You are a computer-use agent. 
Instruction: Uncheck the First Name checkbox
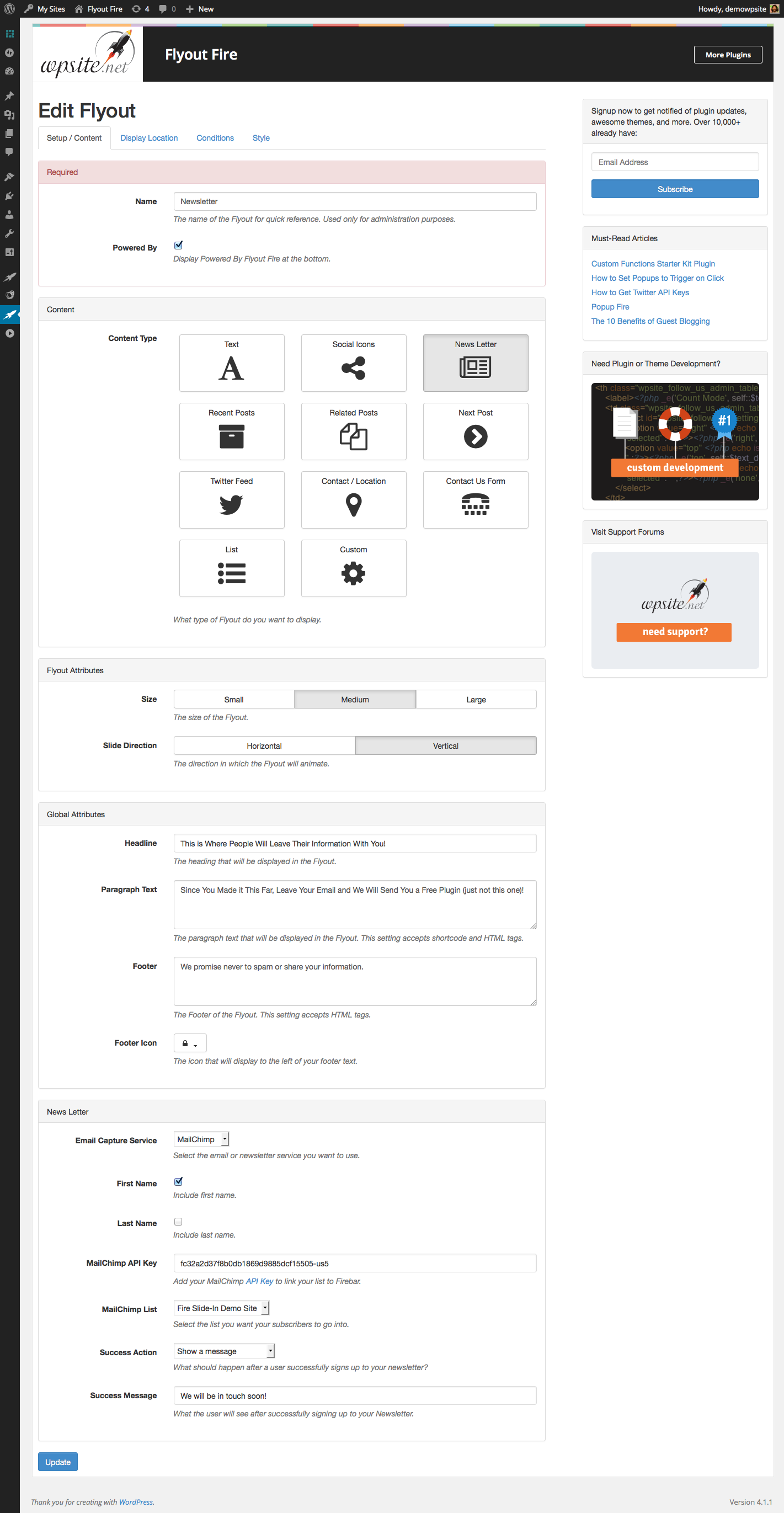coord(178,1181)
